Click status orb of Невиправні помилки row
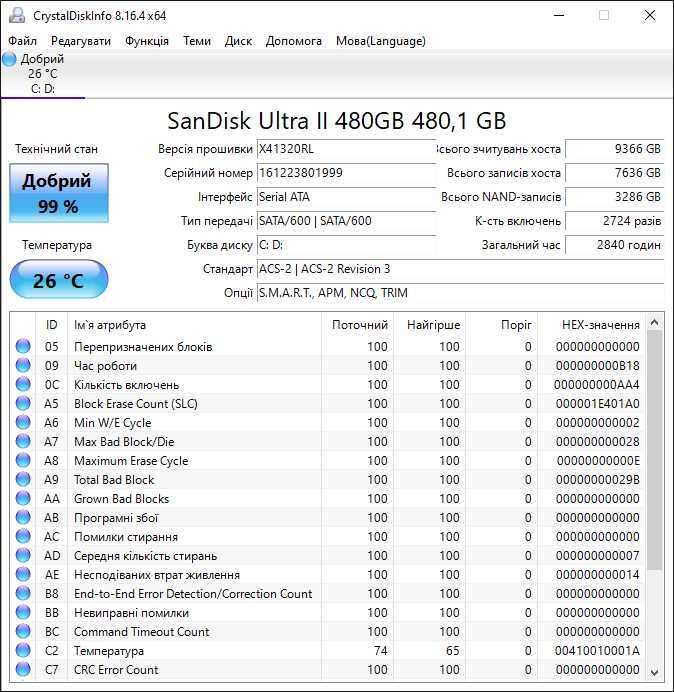Image resolution: width=674 pixels, height=692 pixels. click(23, 612)
